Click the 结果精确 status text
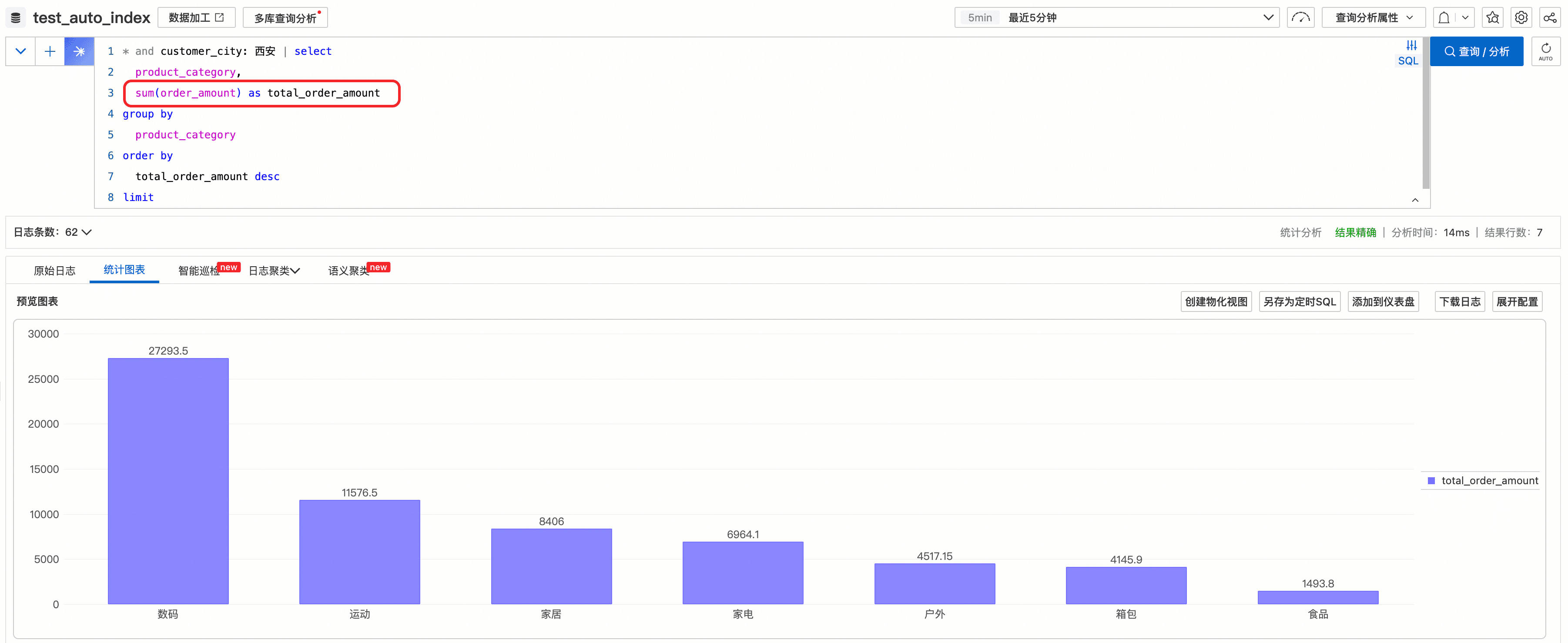This screenshot has width=1568, height=643. (x=1355, y=232)
